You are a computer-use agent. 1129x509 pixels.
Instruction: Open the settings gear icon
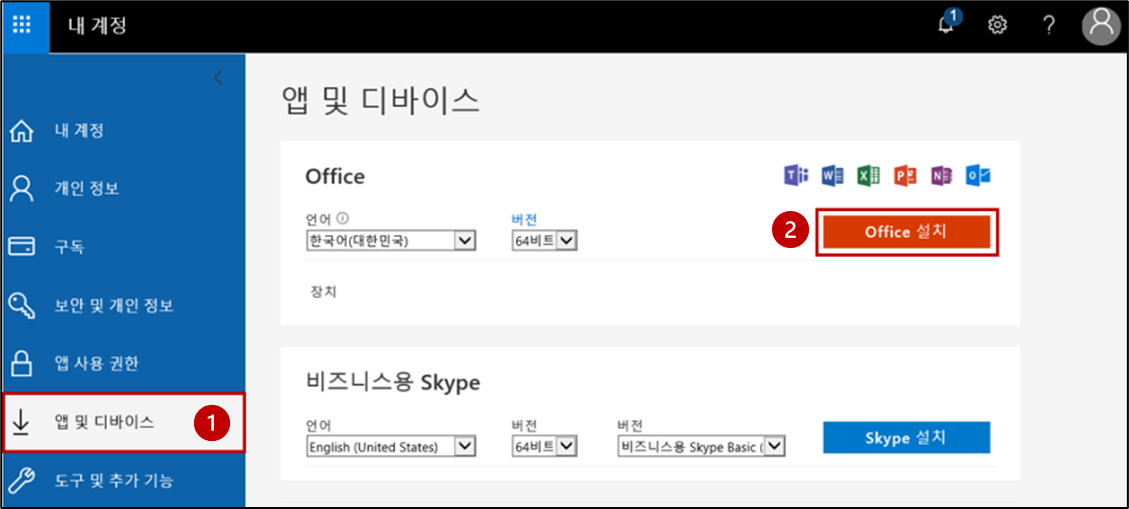[997, 25]
